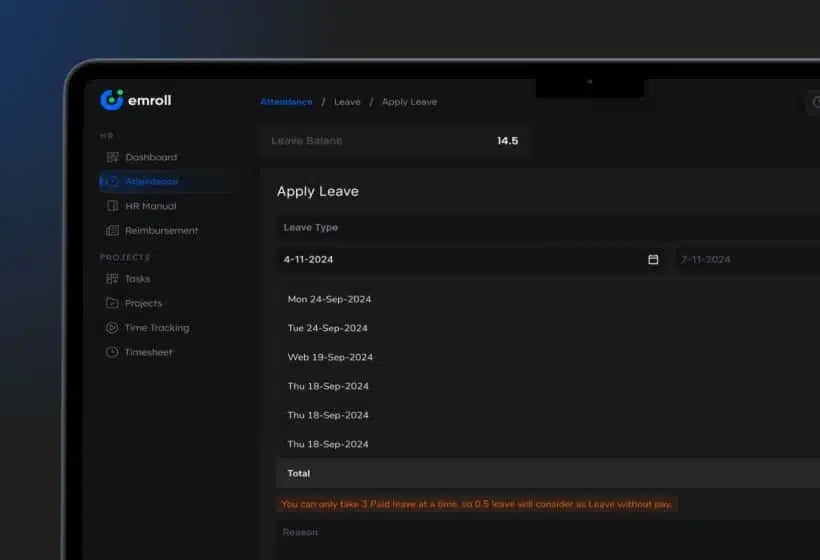Click the Reimbursement icon in the sidebar
Screen dimensions: 820x560
click(112, 231)
